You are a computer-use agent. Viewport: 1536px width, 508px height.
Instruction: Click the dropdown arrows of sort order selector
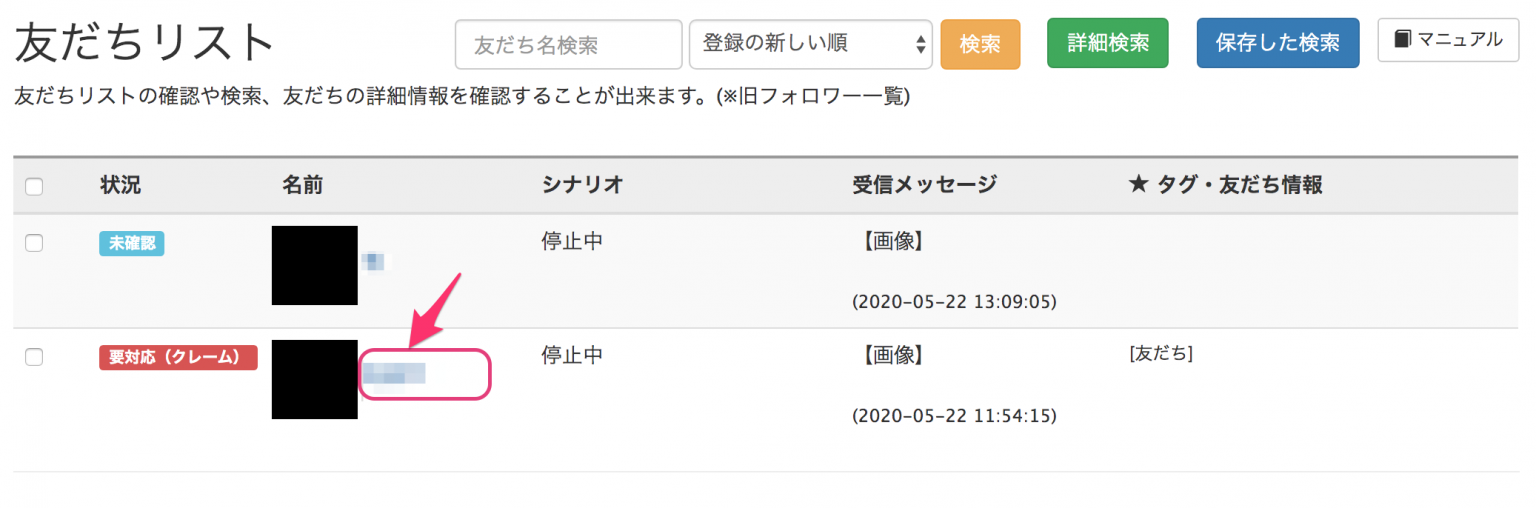click(x=920, y=44)
